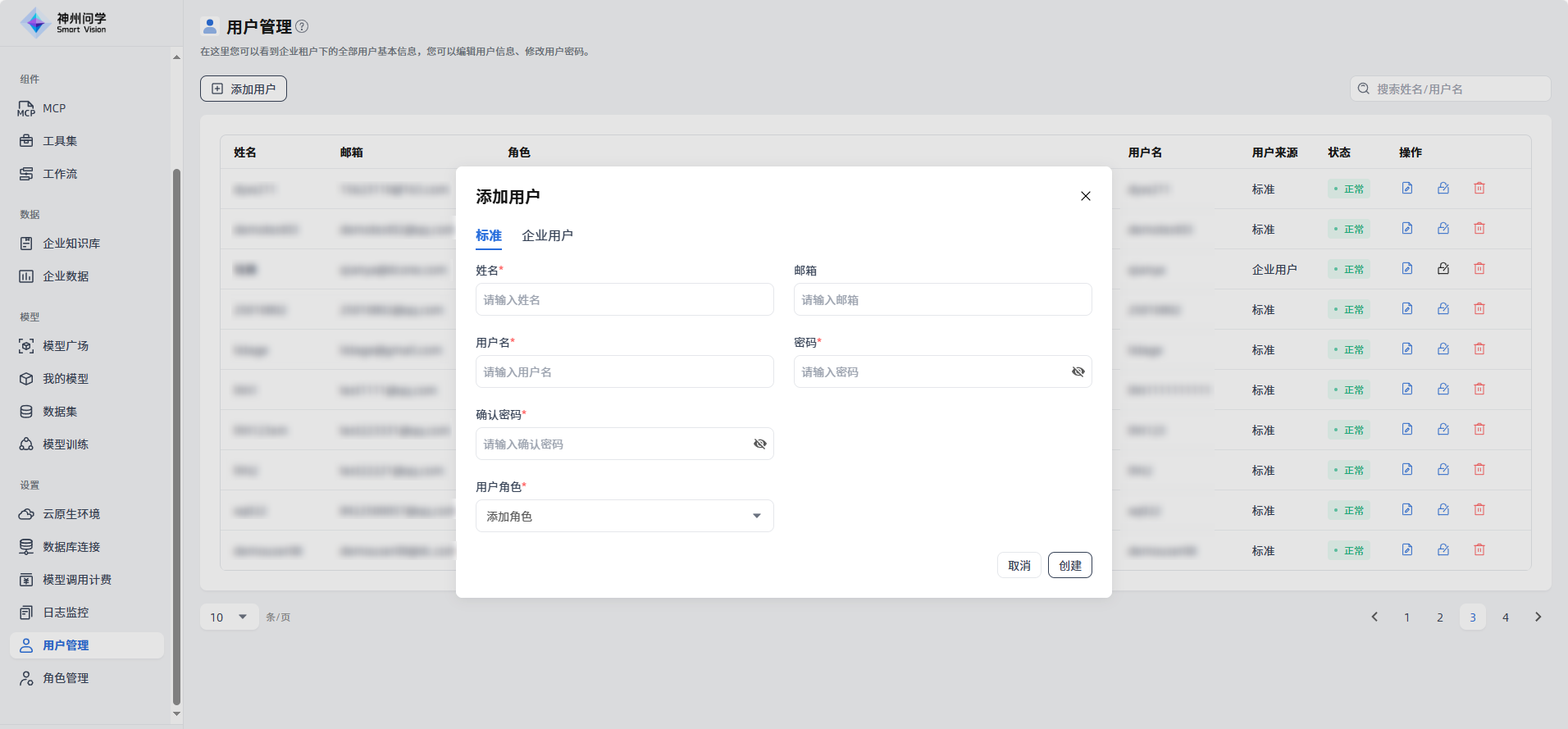
Task: Click the red delete icon in the last row
Action: (1479, 550)
